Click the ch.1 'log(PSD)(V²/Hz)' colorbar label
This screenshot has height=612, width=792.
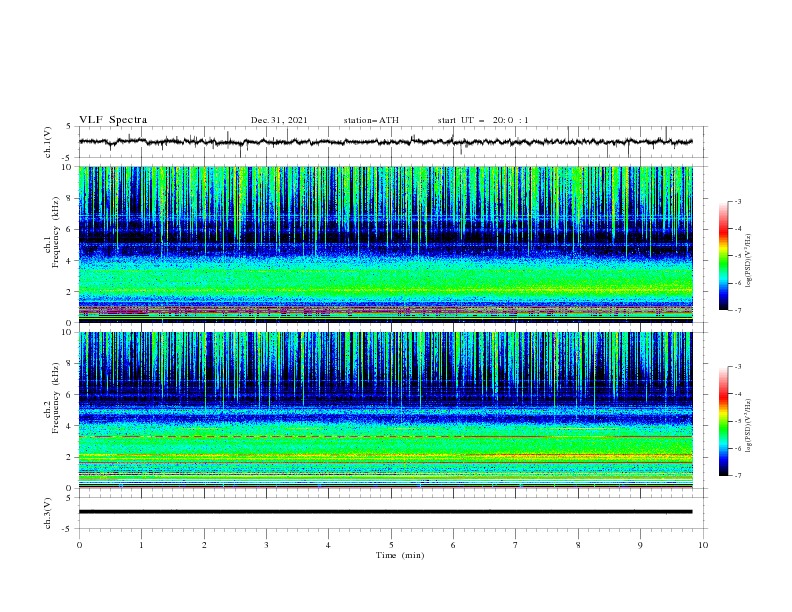(x=749, y=261)
